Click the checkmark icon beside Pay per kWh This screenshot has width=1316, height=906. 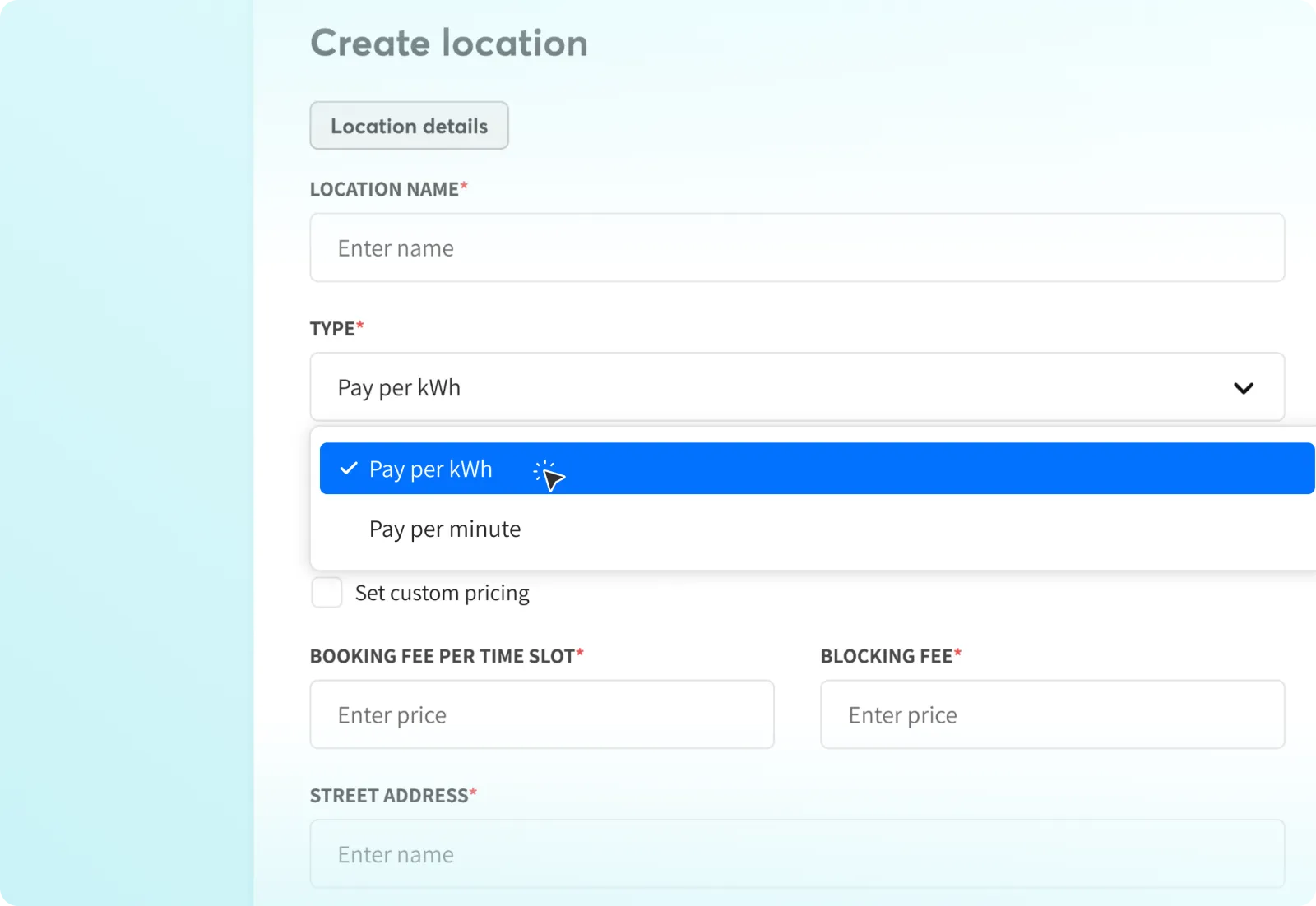tap(349, 469)
